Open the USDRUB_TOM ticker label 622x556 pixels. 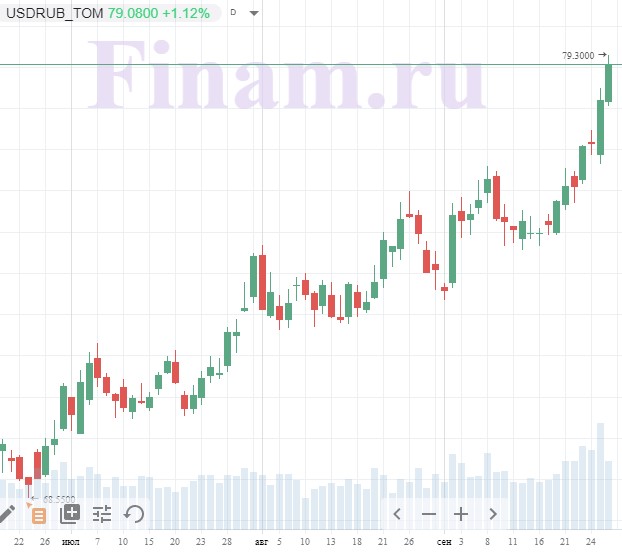click(55, 13)
